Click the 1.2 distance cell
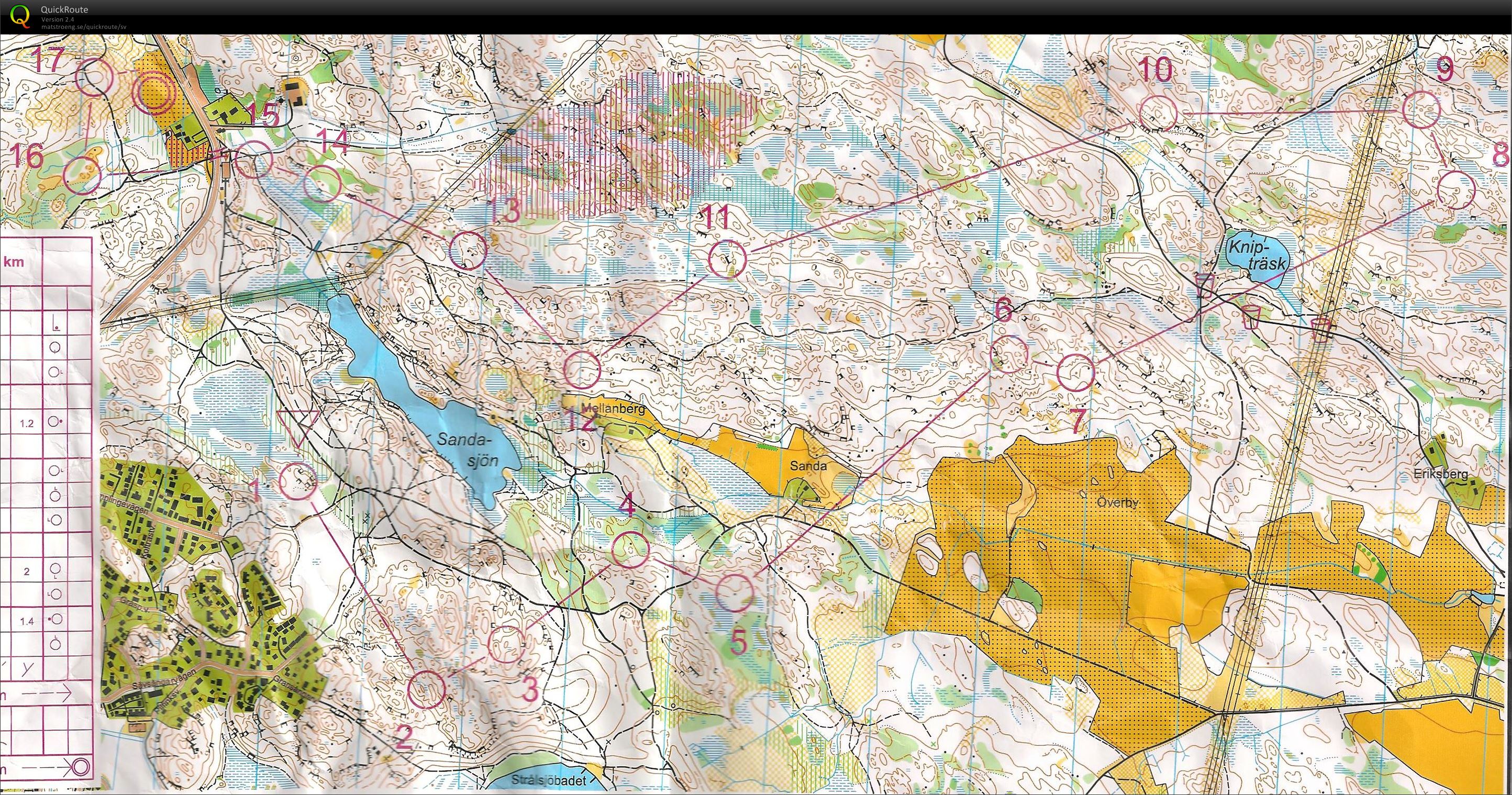Image resolution: width=1512 pixels, height=795 pixels. click(26, 423)
